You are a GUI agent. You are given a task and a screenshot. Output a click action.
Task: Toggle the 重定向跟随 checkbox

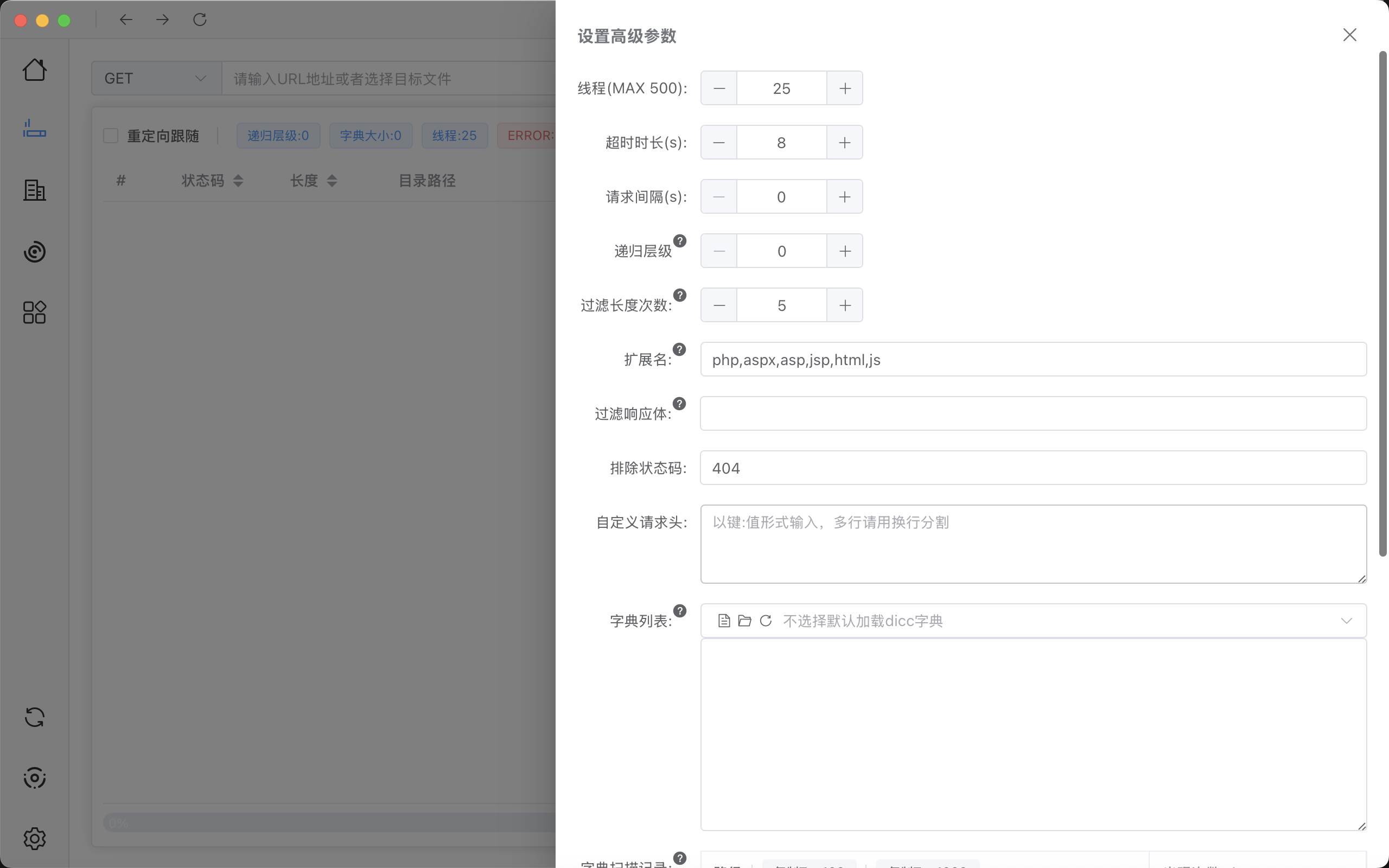point(111,136)
